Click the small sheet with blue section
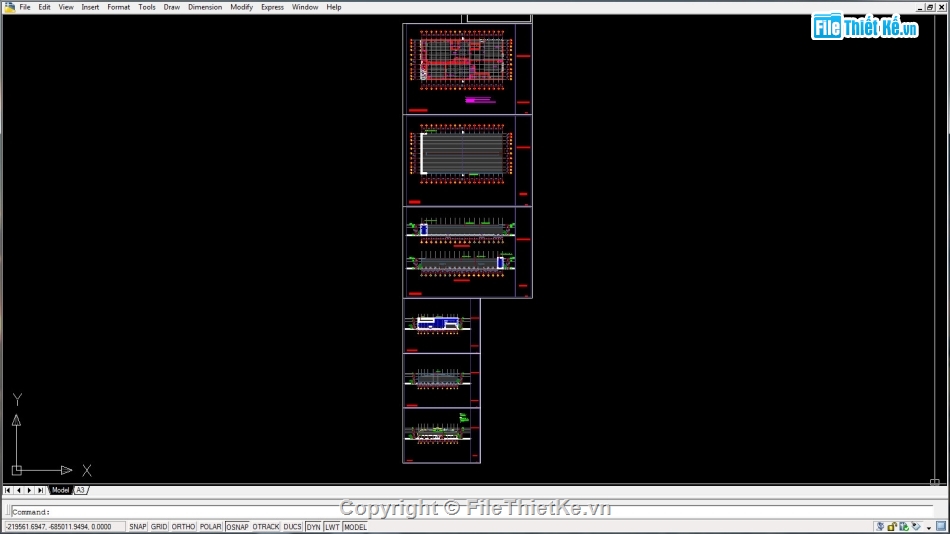The width and height of the screenshot is (950, 534). click(441, 326)
